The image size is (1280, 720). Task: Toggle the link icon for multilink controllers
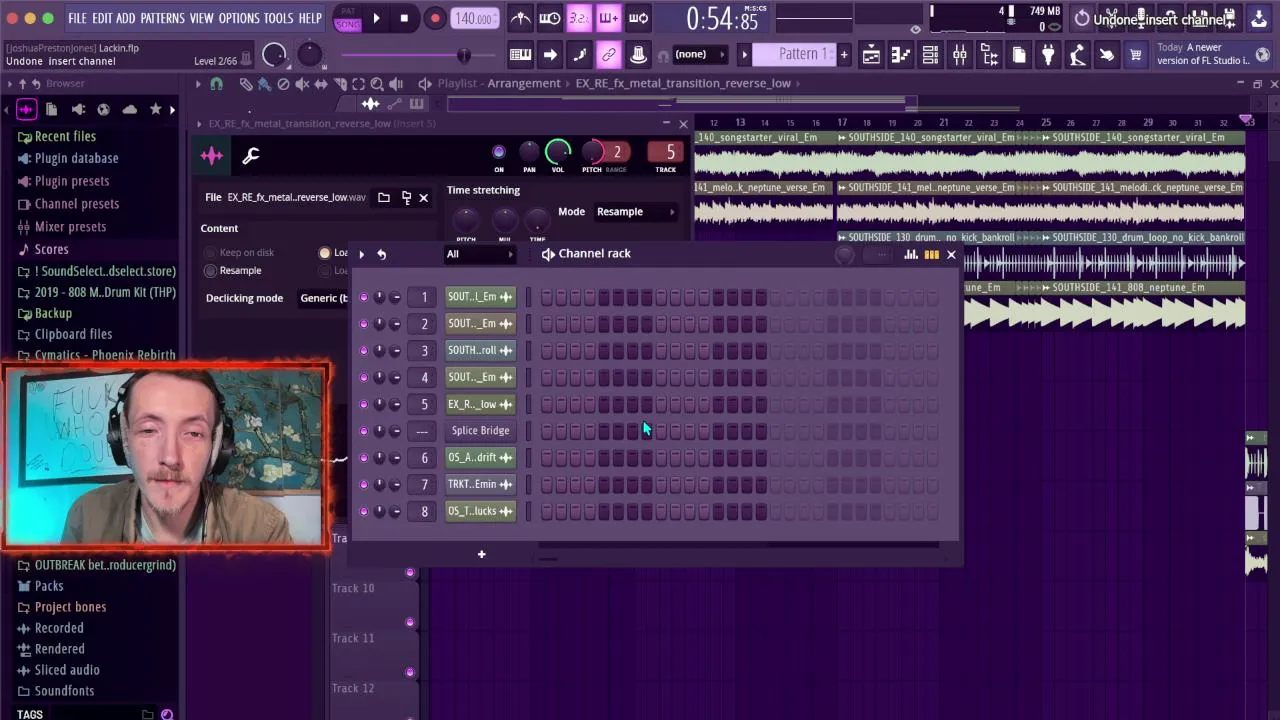pos(608,54)
